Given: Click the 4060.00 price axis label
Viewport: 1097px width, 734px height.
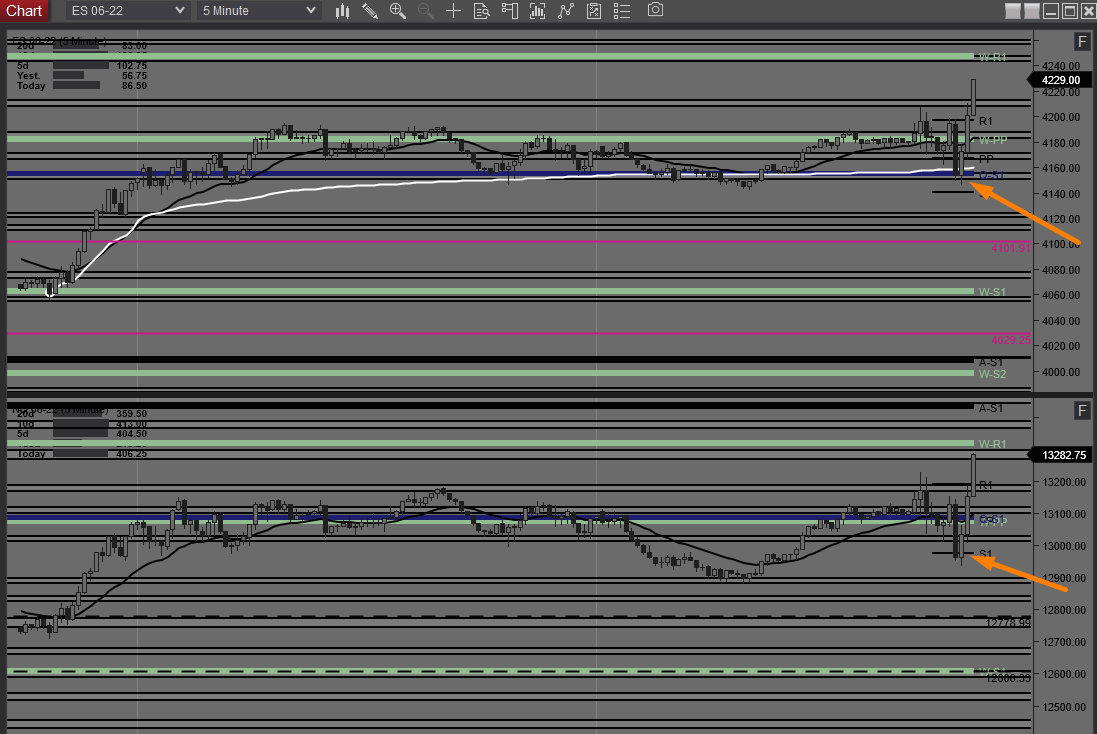Looking at the screenshot, I should [x=1061, y=295].
